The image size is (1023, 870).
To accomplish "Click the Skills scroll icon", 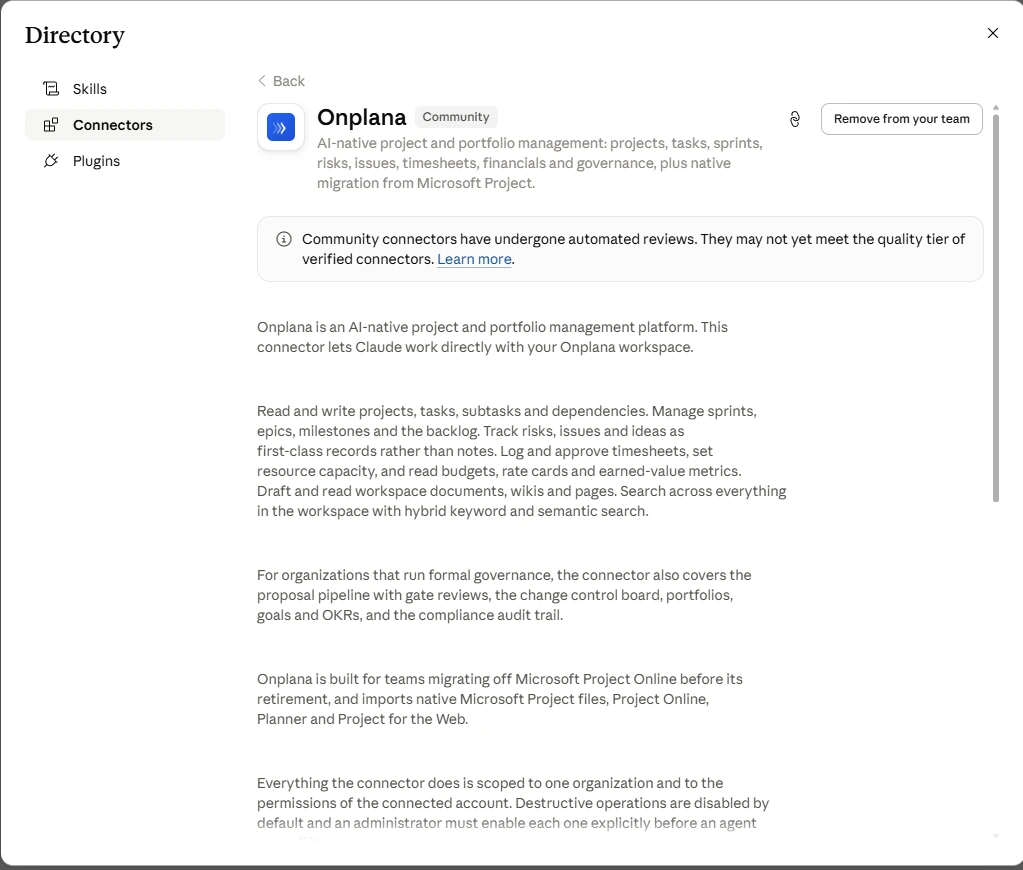I will (x=51, y=89).
